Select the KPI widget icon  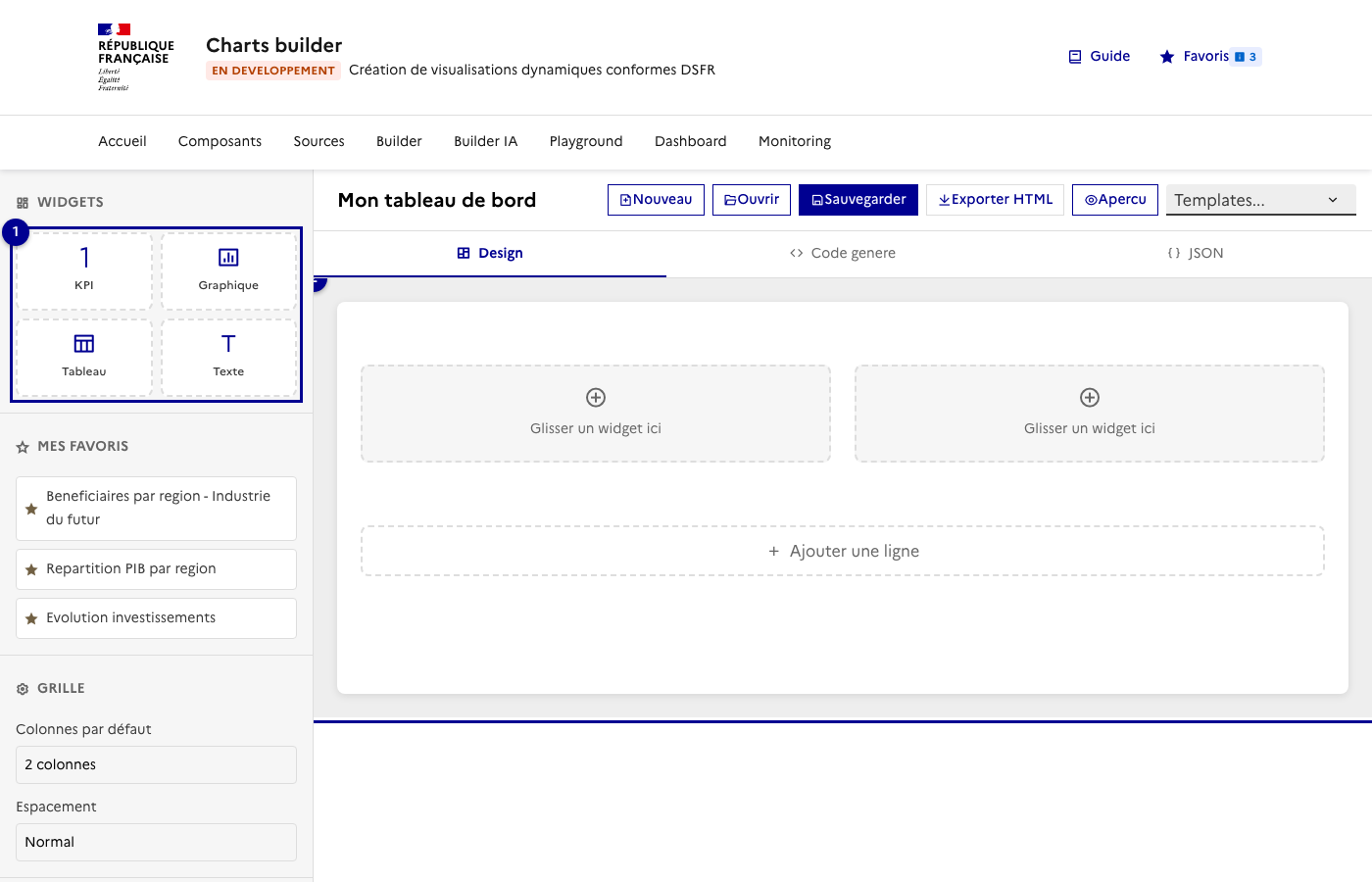tap(83, 258)
